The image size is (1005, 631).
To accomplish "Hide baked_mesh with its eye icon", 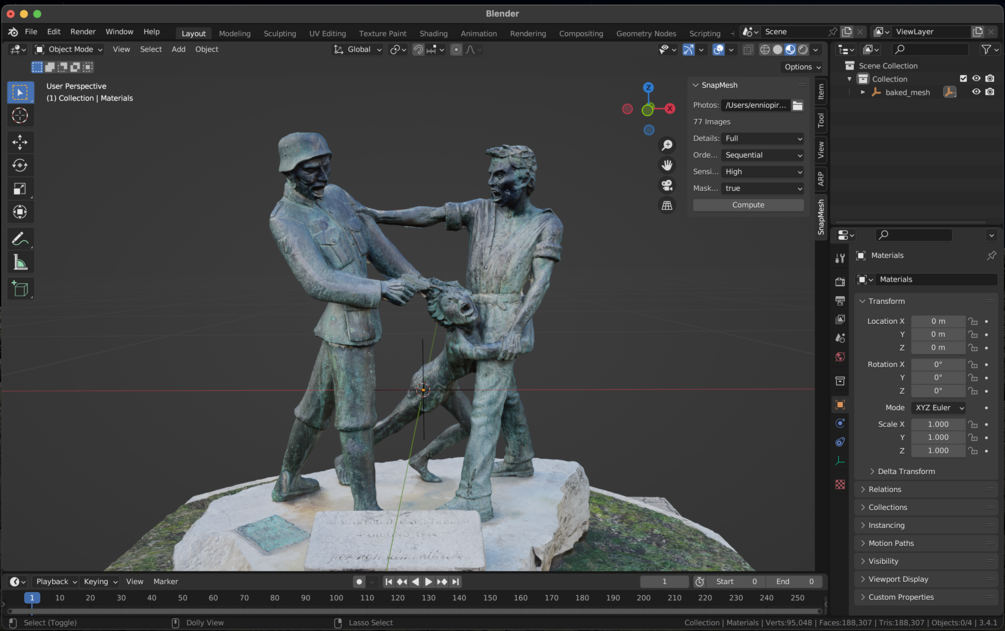I will tap(976, 92).
